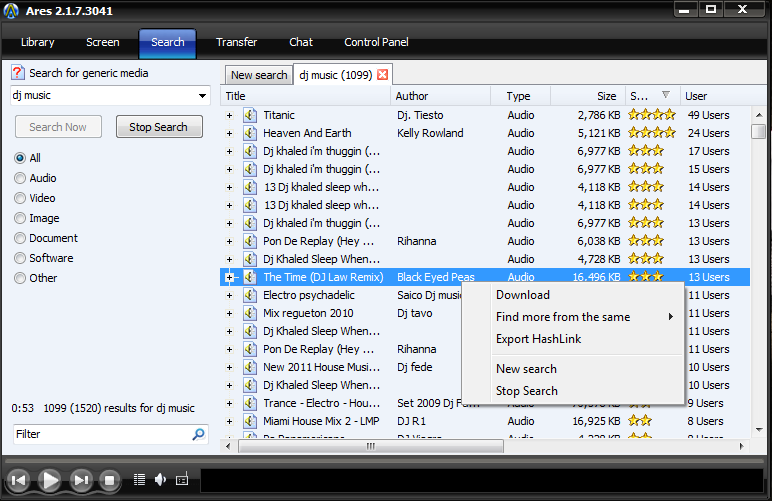Select the Software media type option
Image resolution: width=772 pixels, height=501 pixels.
click(x=20, y=258)
